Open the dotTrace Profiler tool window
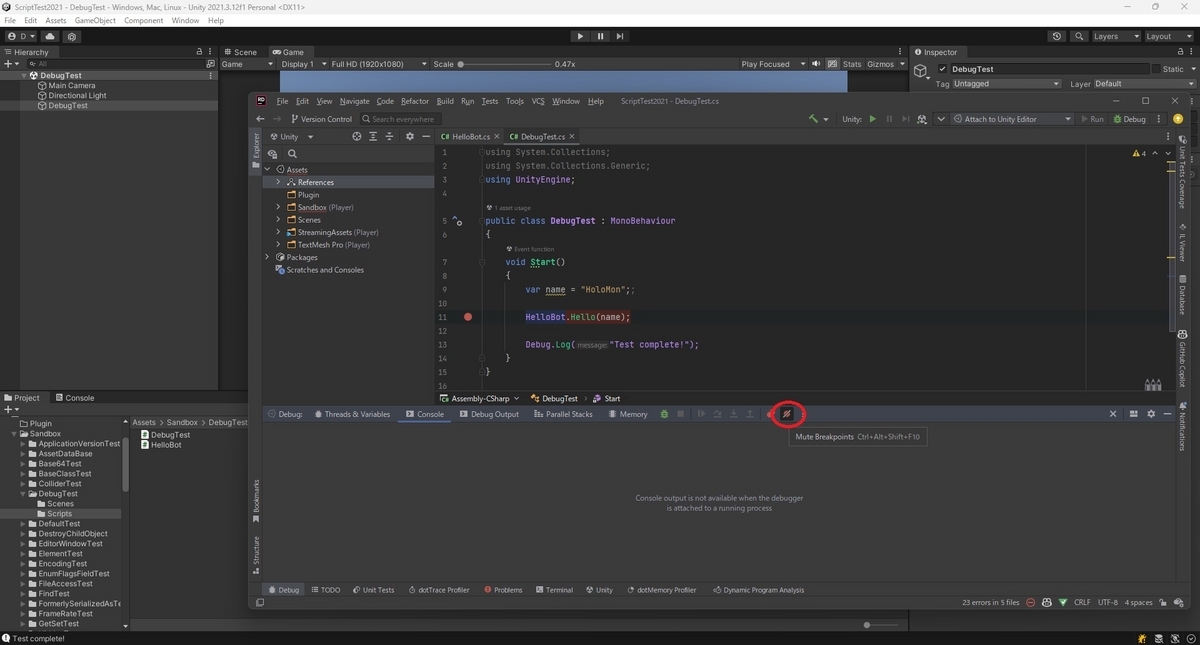 coord(439,590)
